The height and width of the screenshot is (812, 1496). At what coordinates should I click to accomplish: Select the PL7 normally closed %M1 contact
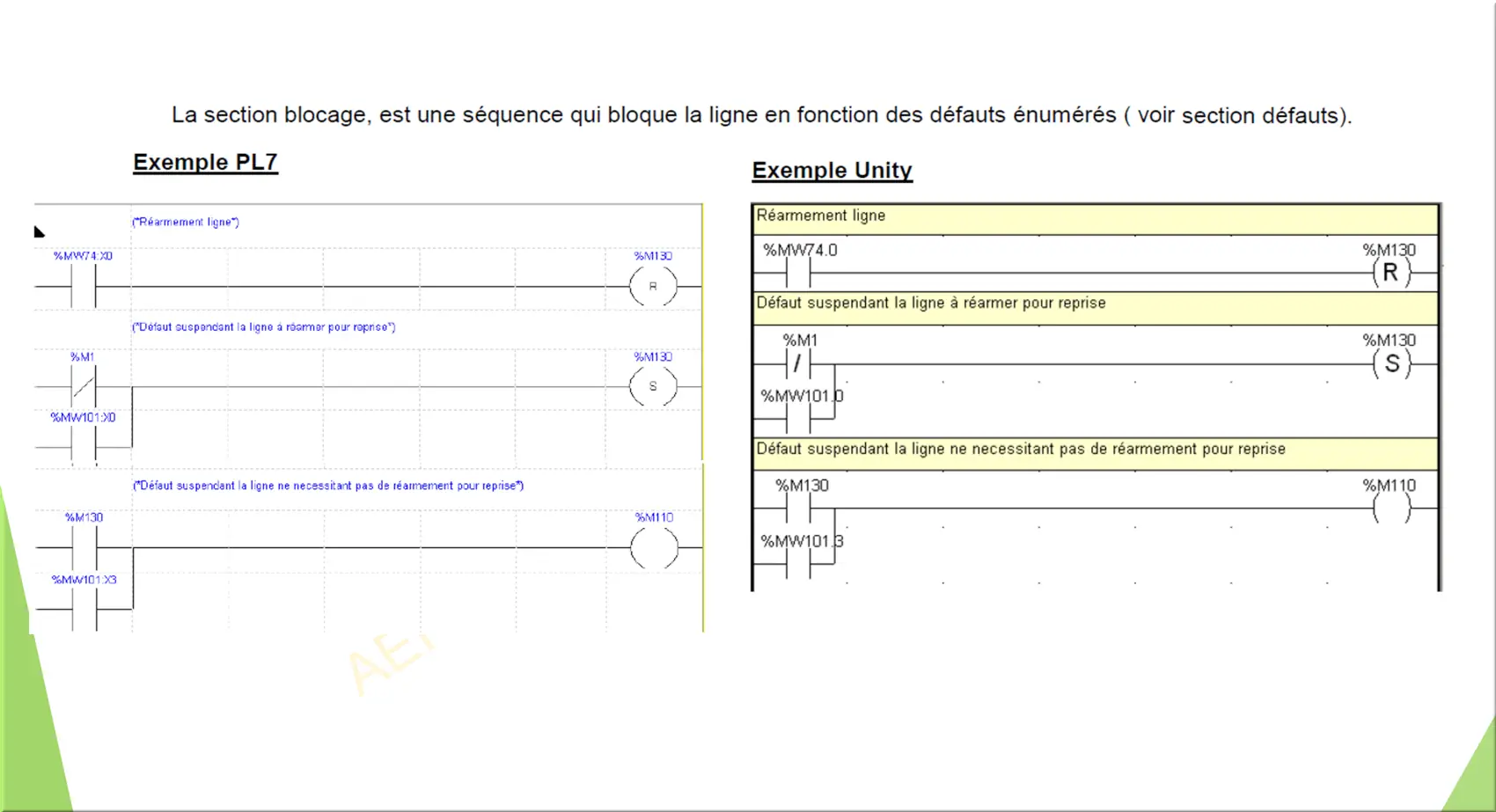pos(84,386)
